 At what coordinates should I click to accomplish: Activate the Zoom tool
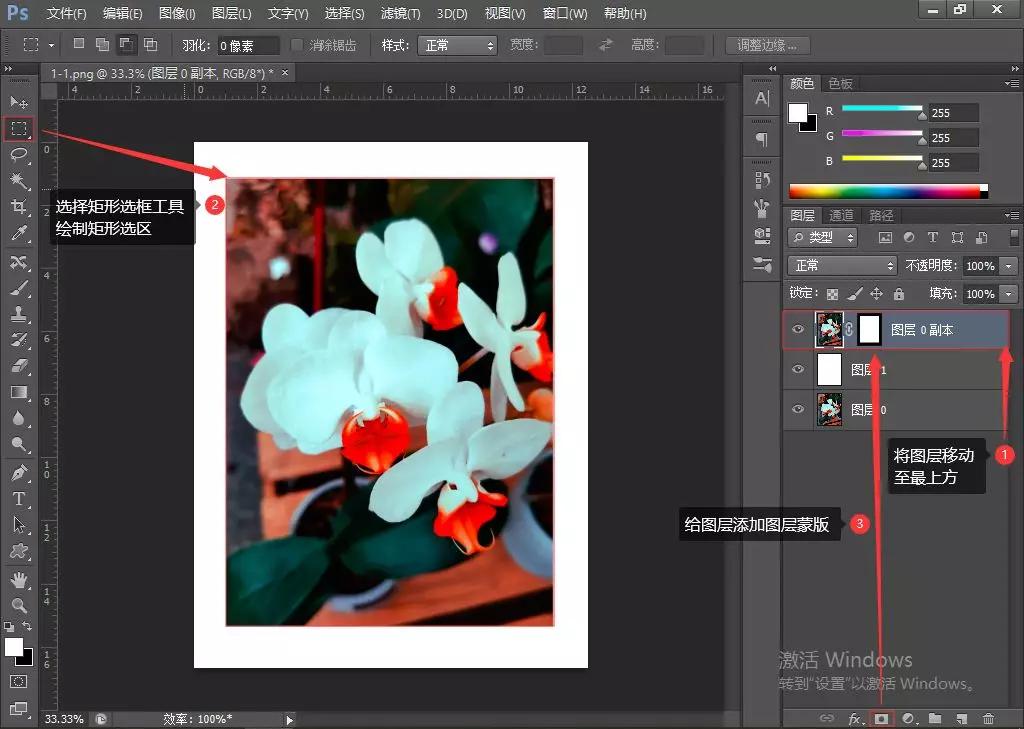pos(18,605)
